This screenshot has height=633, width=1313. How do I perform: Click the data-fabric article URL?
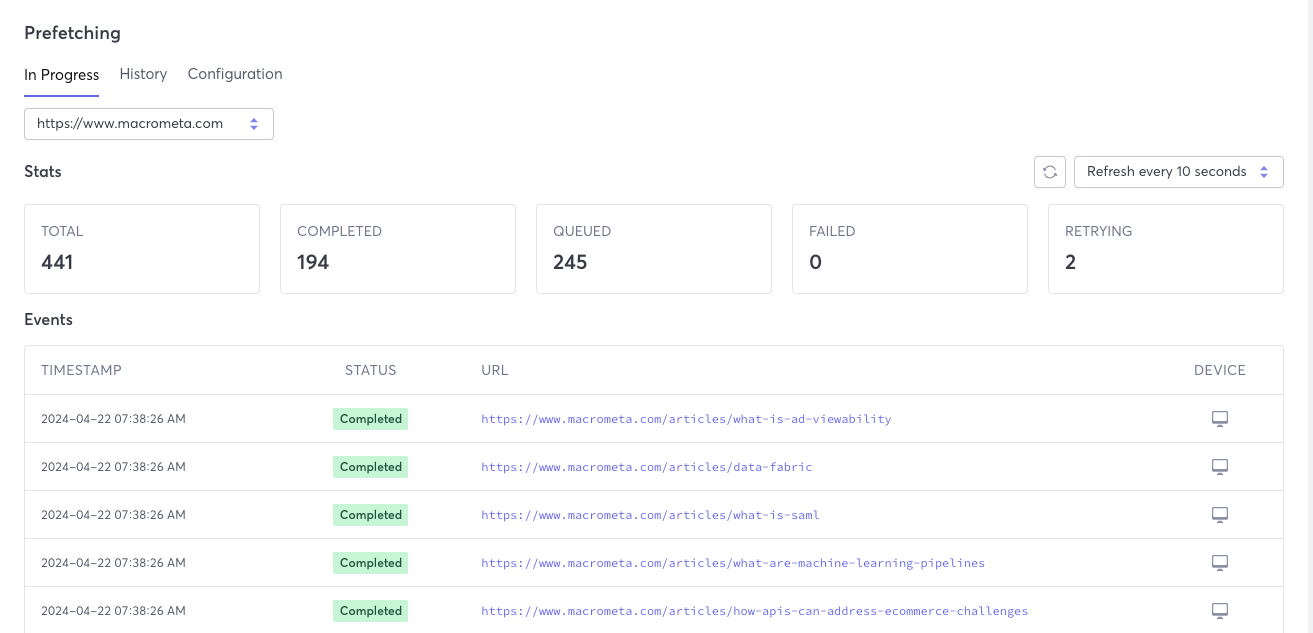[647, 466]
